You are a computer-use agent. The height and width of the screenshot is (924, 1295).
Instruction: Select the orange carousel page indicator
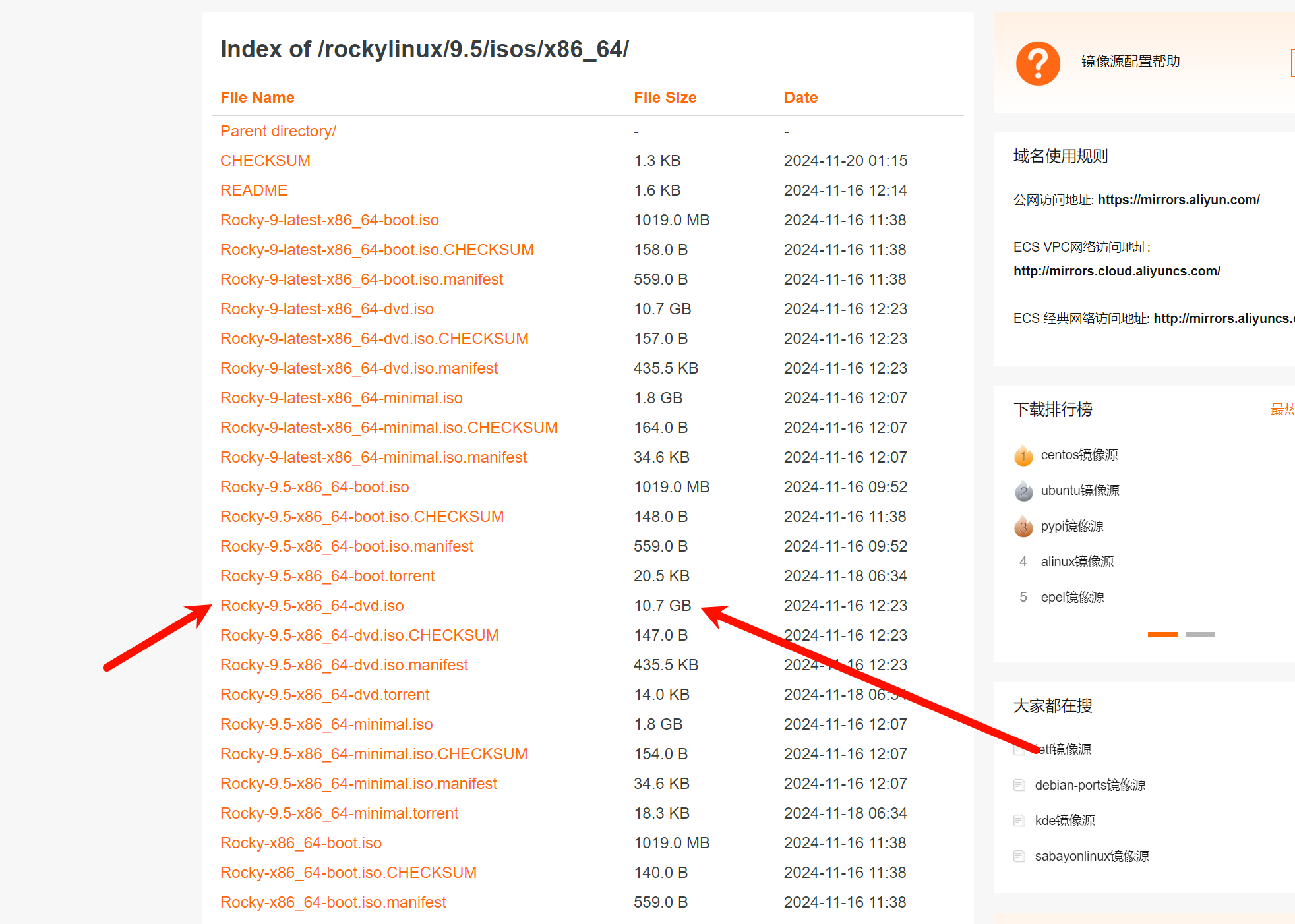point(1162,634)
